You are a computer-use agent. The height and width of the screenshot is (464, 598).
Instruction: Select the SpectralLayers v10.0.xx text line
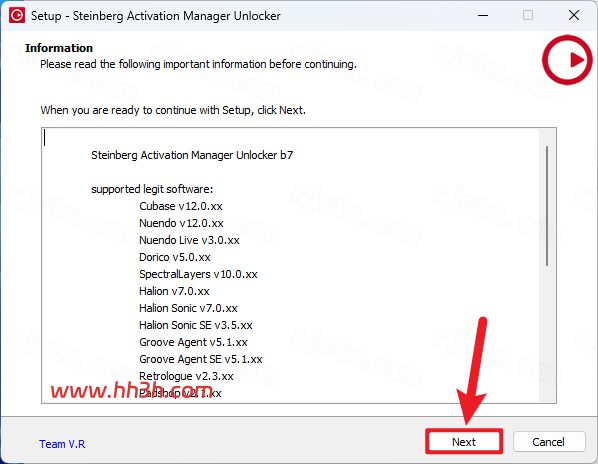click(x=198, y=274)
